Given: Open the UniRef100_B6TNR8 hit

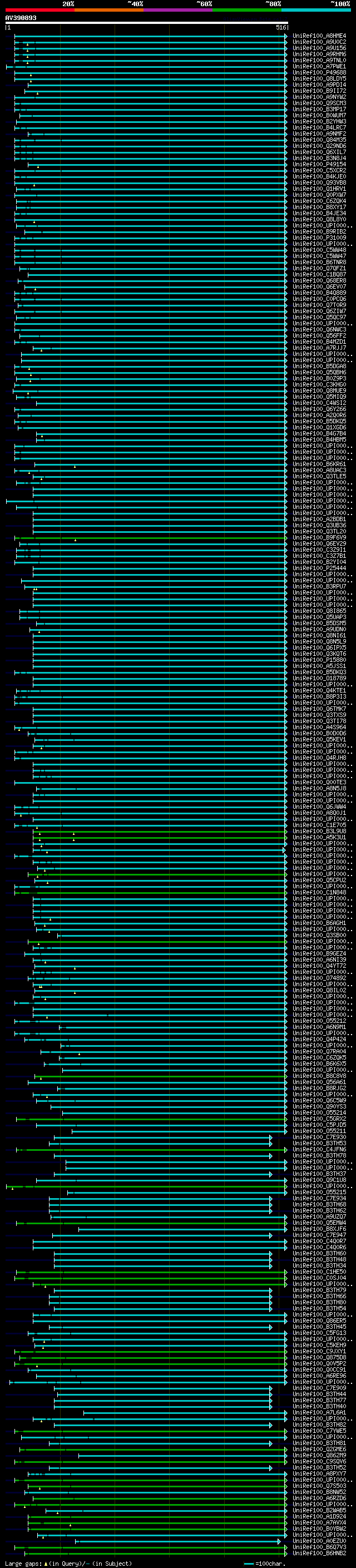Looking at the screenshot, I should [319, 263].
